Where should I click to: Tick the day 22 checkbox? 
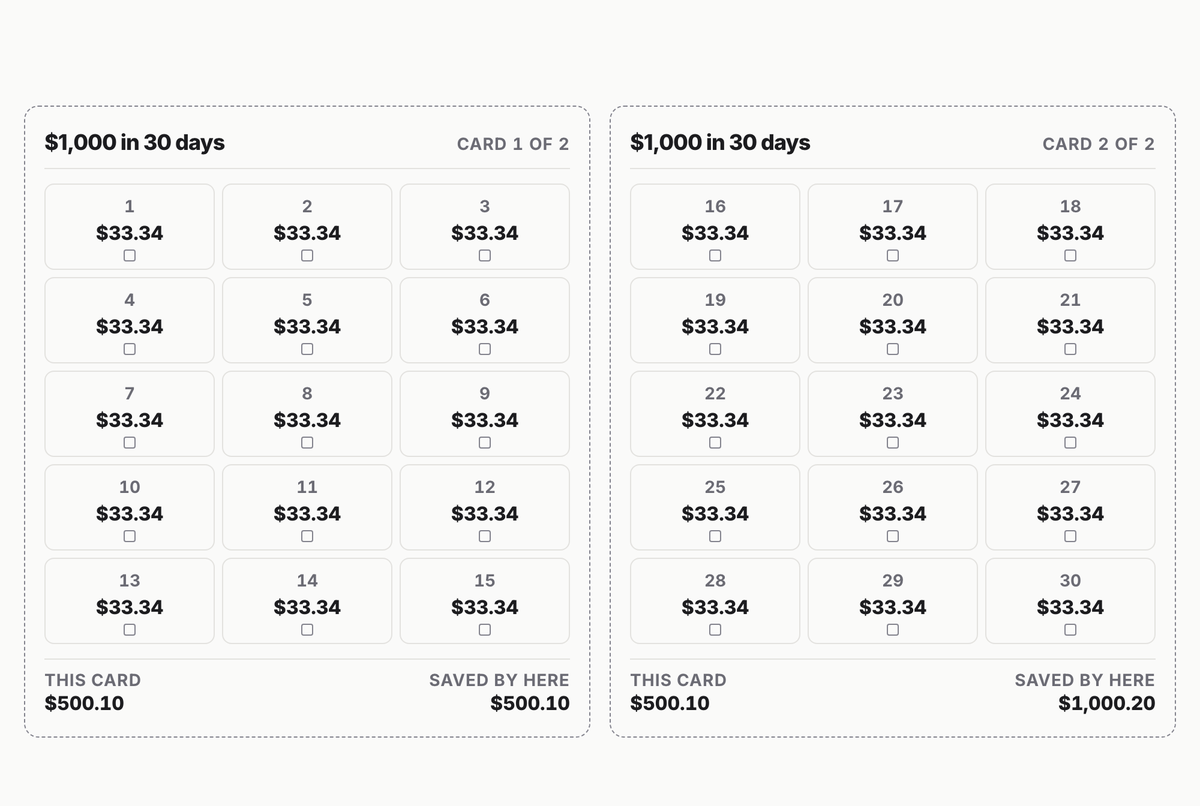(715, 442)
